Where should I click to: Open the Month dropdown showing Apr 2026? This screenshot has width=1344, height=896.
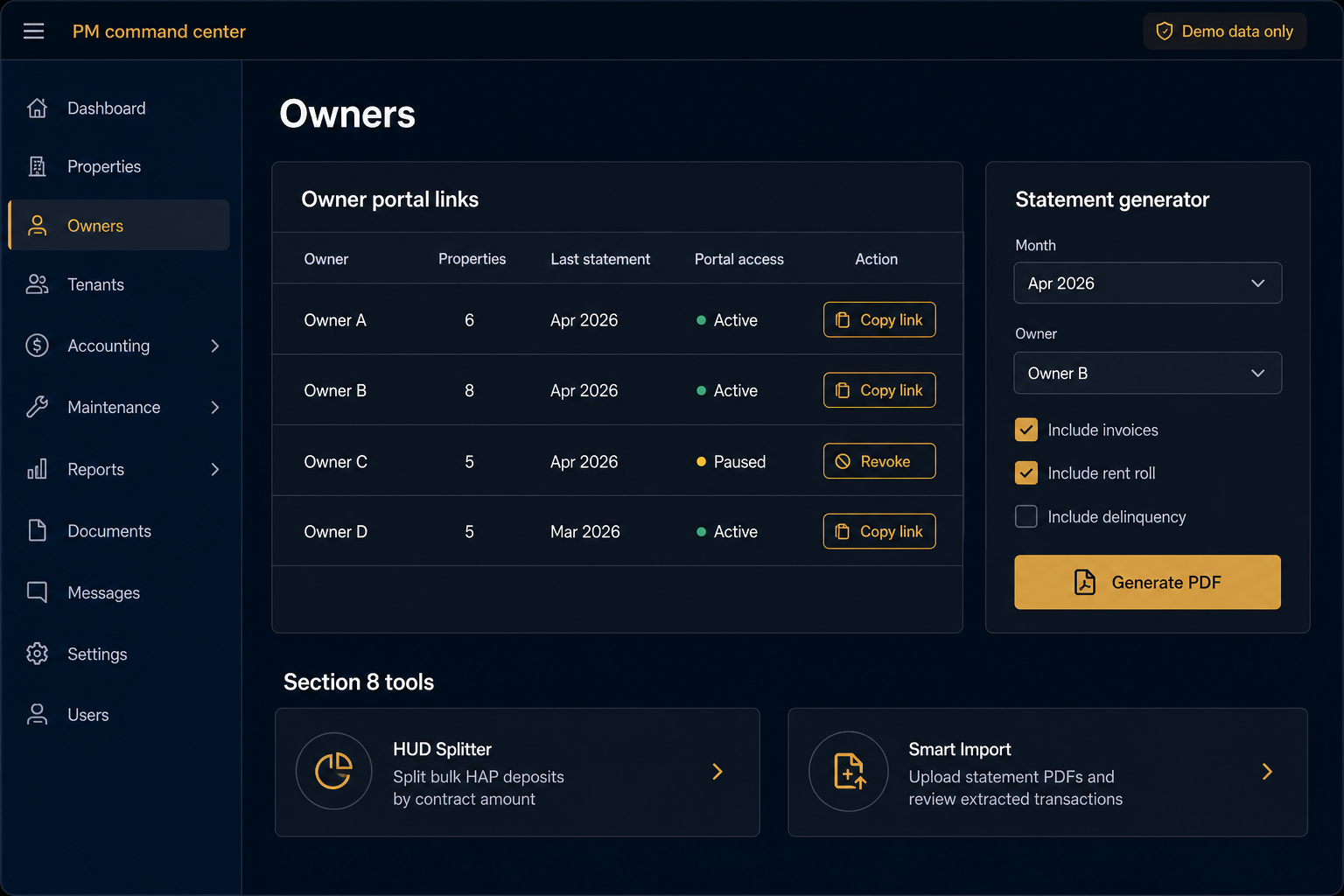[1148, 283]
